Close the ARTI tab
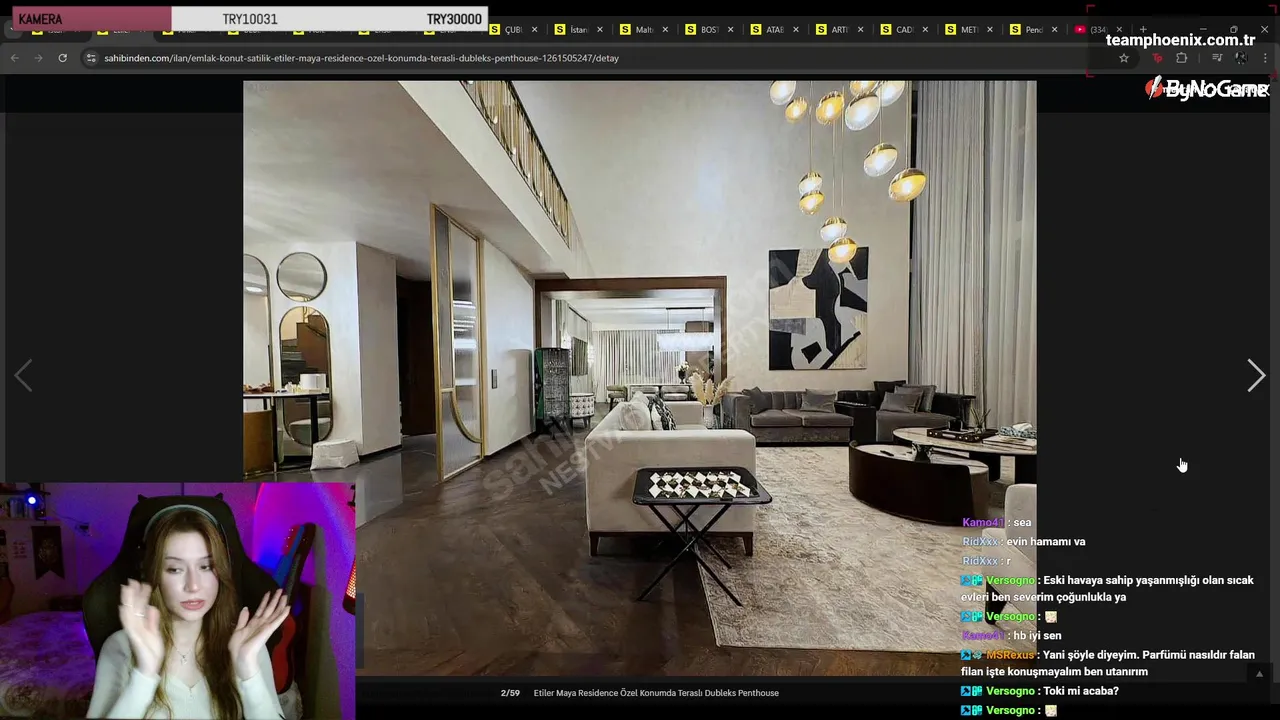The width and height of the screenshot is (1280, 720). pyautogui.click(x=860, y=30)
